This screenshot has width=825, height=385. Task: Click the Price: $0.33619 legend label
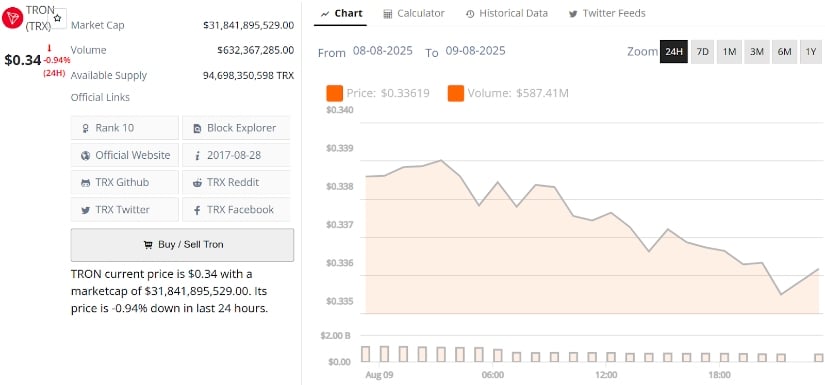point(388,94)
